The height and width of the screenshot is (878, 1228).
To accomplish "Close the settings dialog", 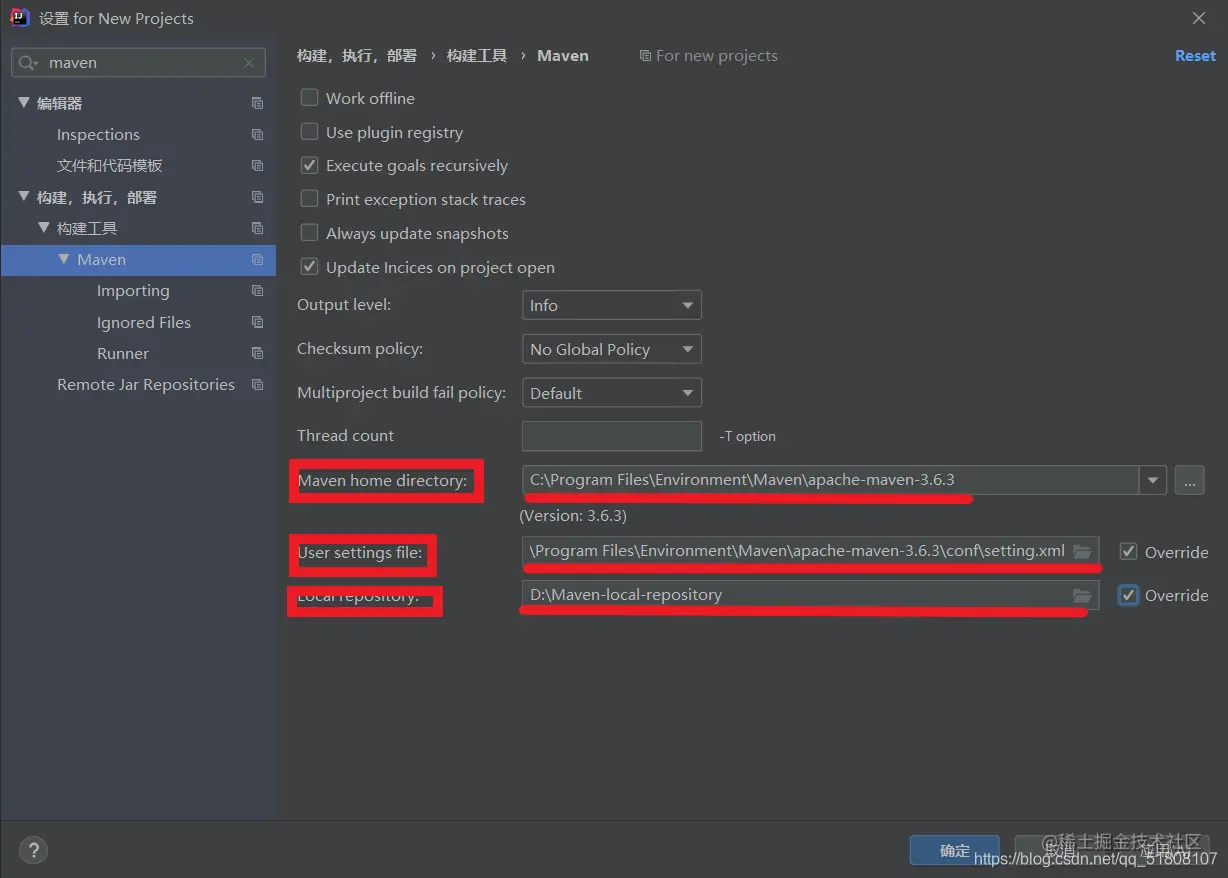I will point(1199,18).
